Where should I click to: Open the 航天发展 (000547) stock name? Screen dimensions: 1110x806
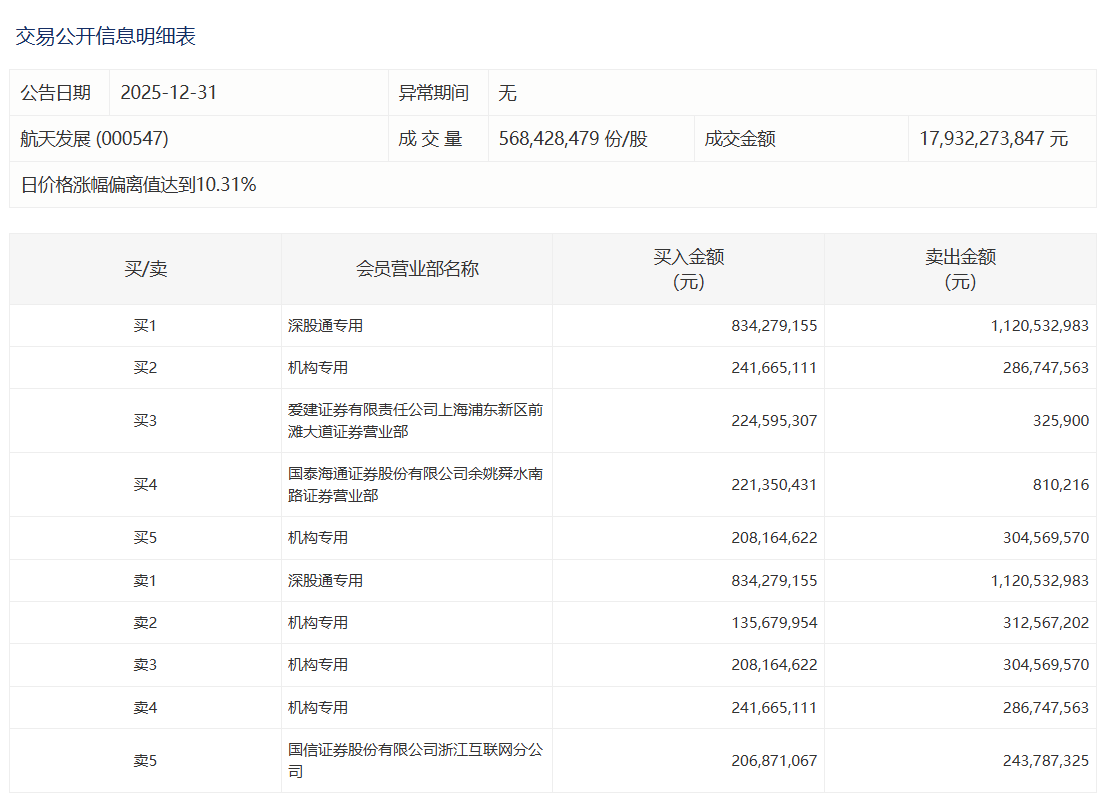point(94,139)
